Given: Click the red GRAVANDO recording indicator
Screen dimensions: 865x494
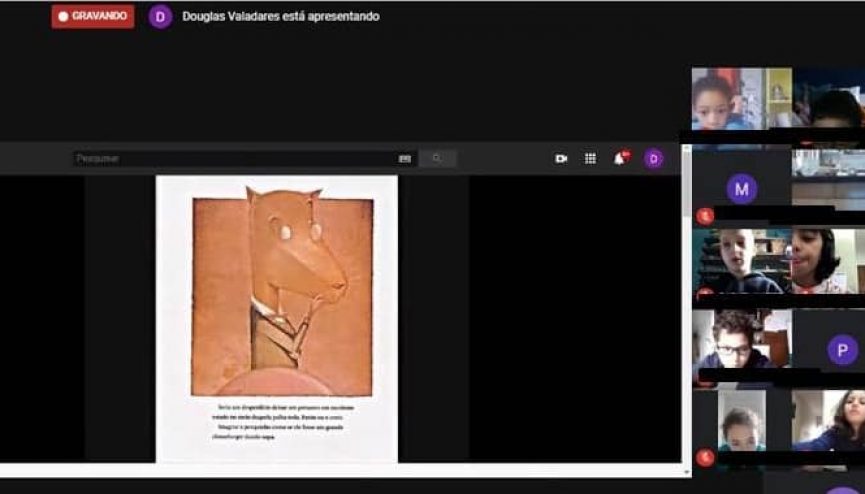Looking at the screenshot, I should [93, 17].
